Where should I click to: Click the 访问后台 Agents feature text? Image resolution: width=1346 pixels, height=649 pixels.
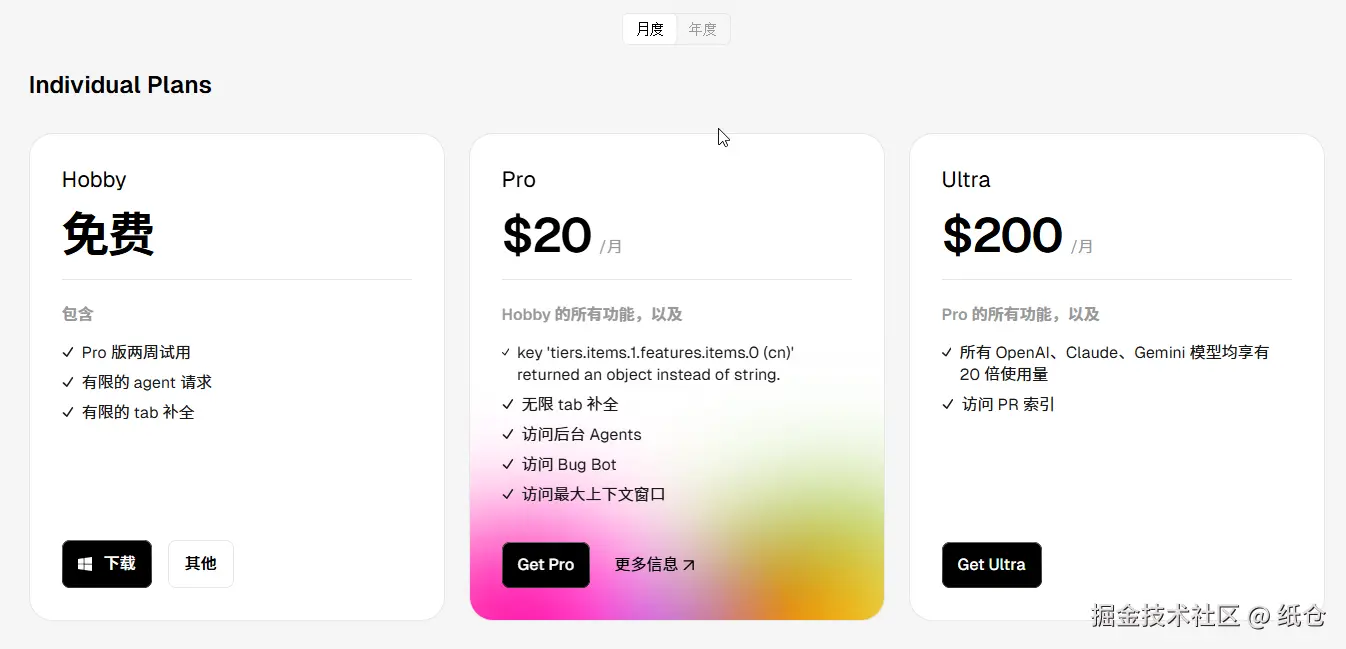582,435
